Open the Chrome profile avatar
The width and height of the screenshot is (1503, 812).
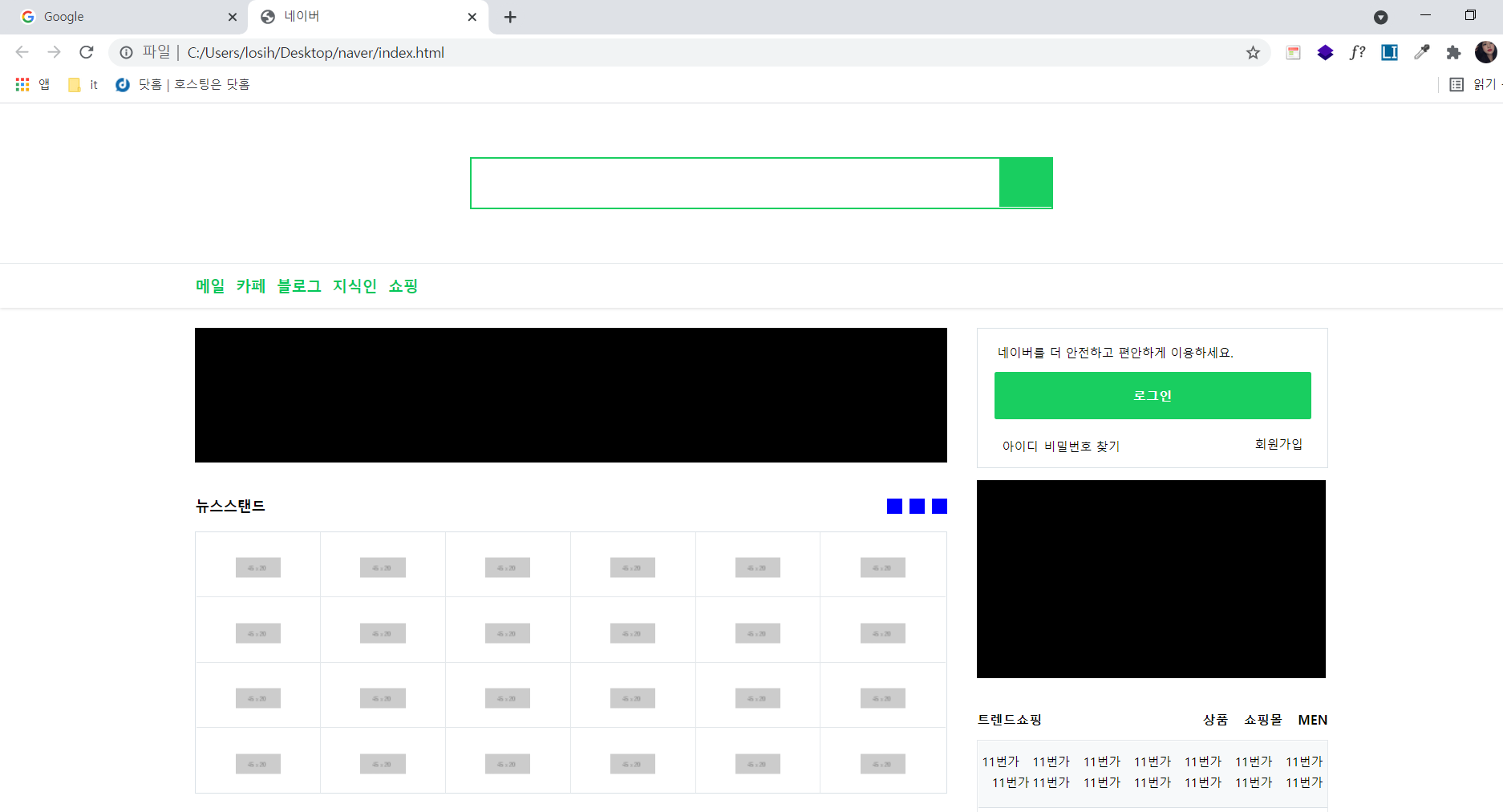point(1485,52)
